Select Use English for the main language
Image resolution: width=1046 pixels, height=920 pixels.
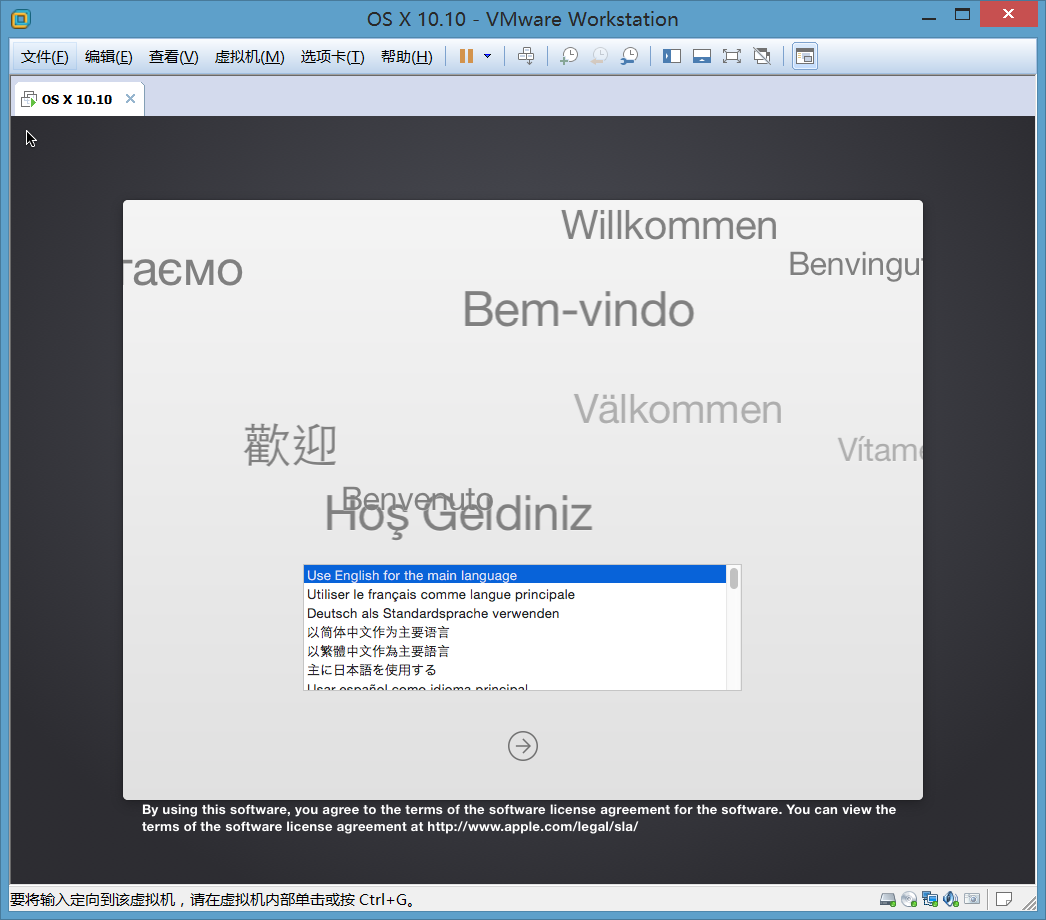point(514,575)
